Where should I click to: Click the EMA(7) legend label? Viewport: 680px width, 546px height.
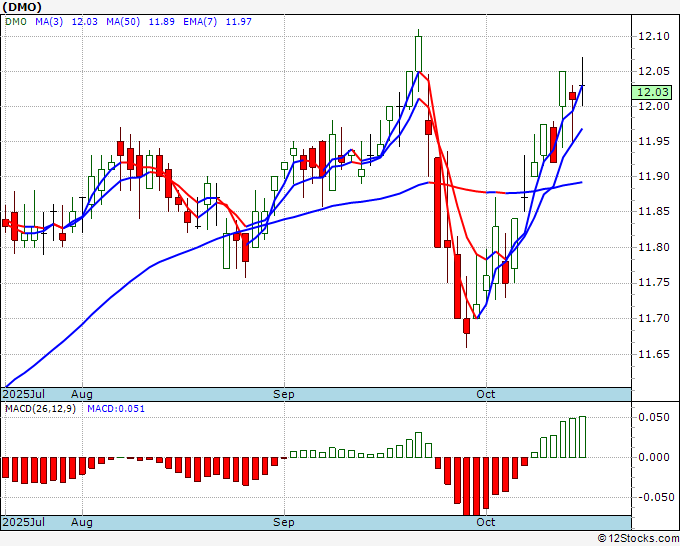200,22
